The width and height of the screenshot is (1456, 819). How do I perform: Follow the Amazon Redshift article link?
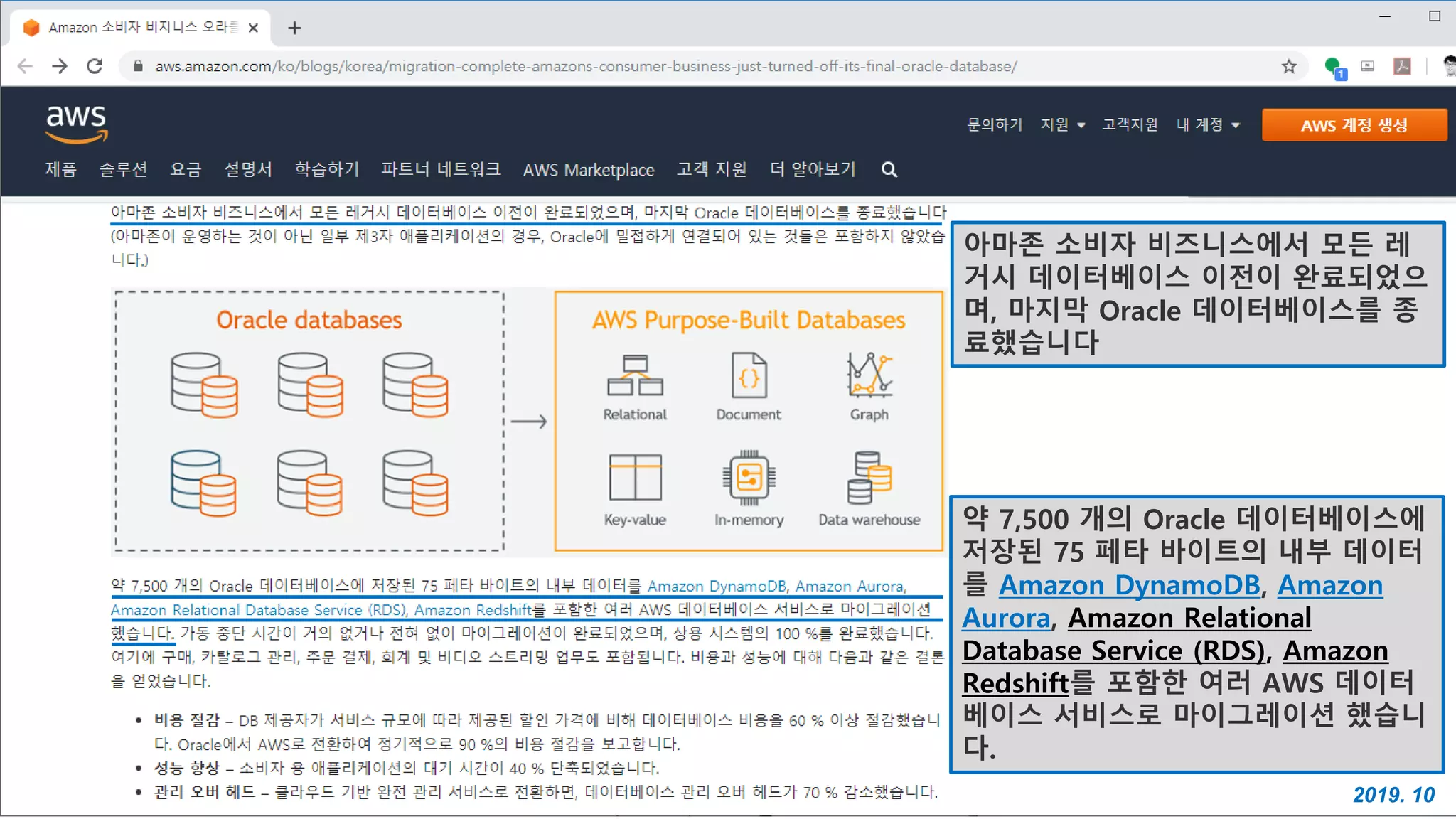[x=473, y=610]
